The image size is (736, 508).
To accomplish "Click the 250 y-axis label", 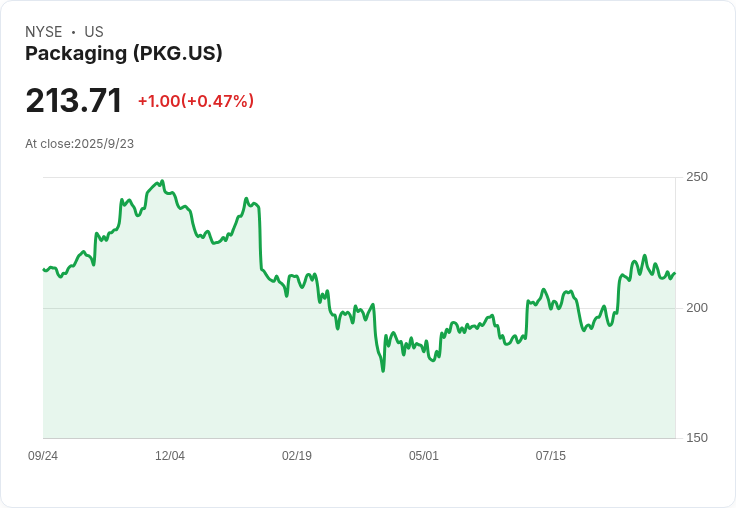I will click(x=696, y=177).
